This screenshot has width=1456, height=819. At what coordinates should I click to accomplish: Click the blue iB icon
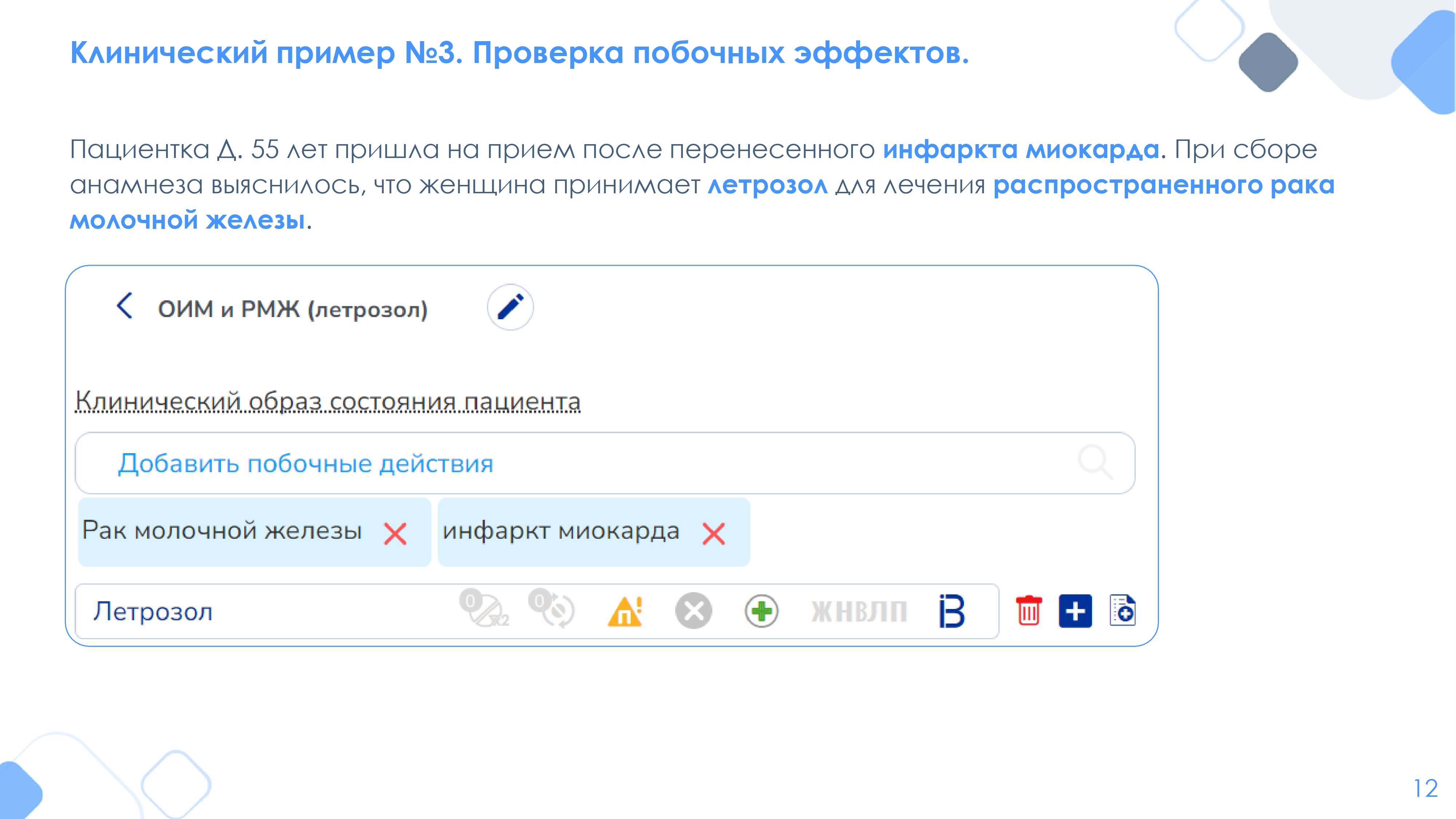coord(952,611)
